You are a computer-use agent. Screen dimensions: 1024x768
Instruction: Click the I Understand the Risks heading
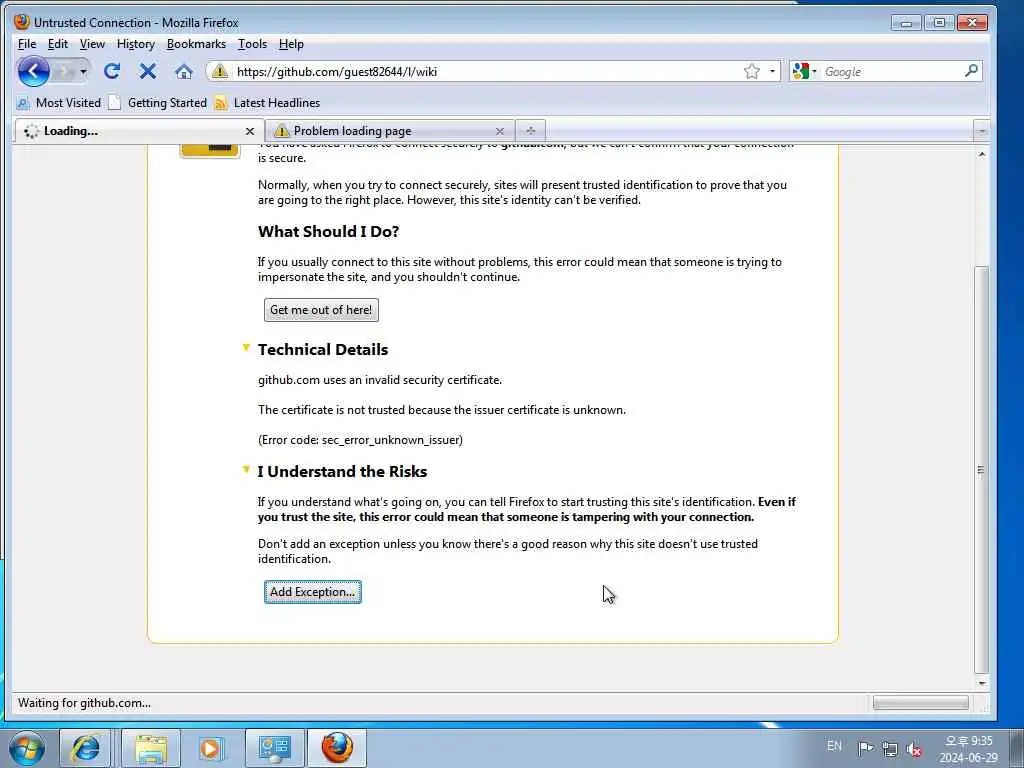(x=342, y=472)
